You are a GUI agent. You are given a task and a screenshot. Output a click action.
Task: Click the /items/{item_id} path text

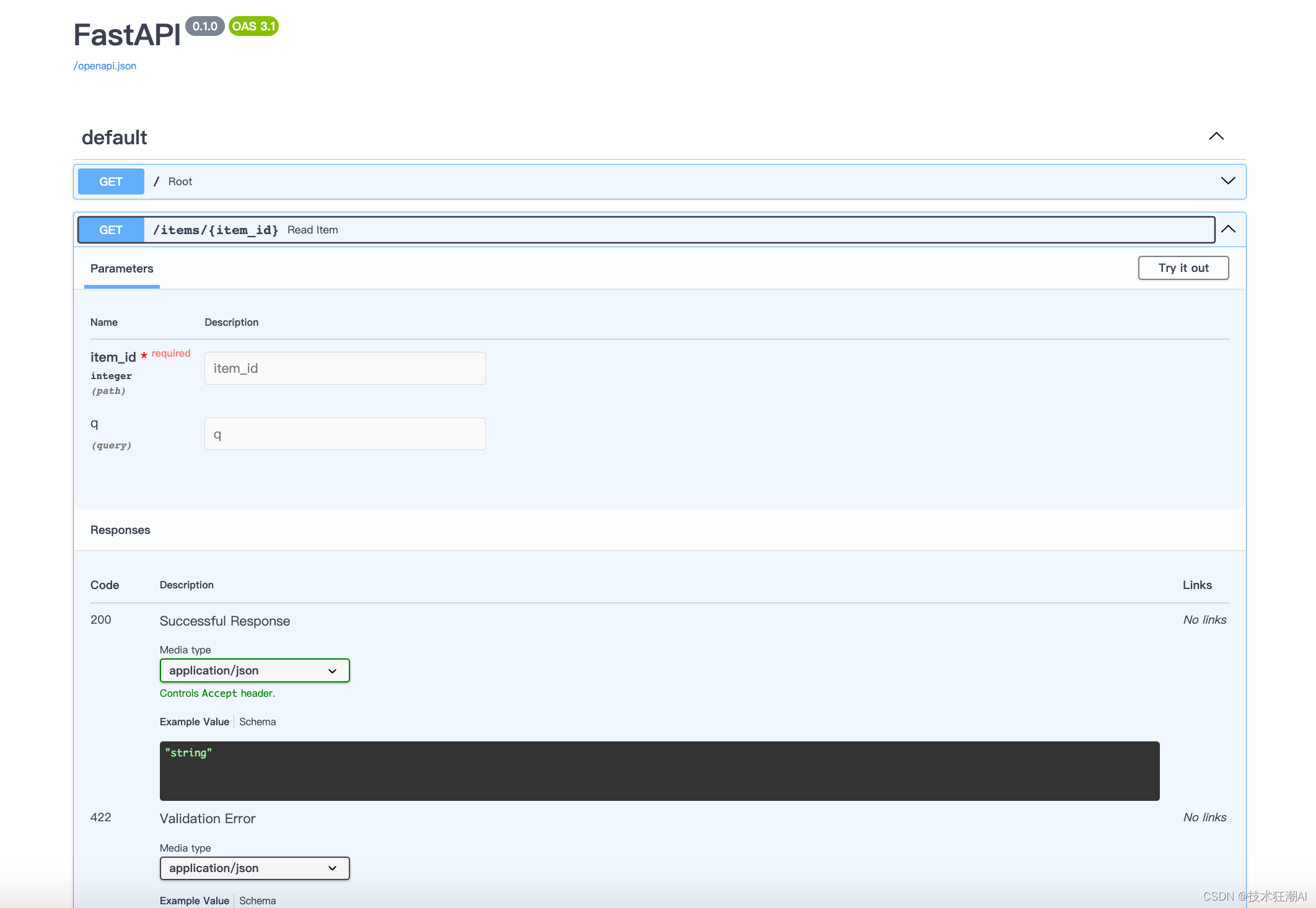[216, 230]
